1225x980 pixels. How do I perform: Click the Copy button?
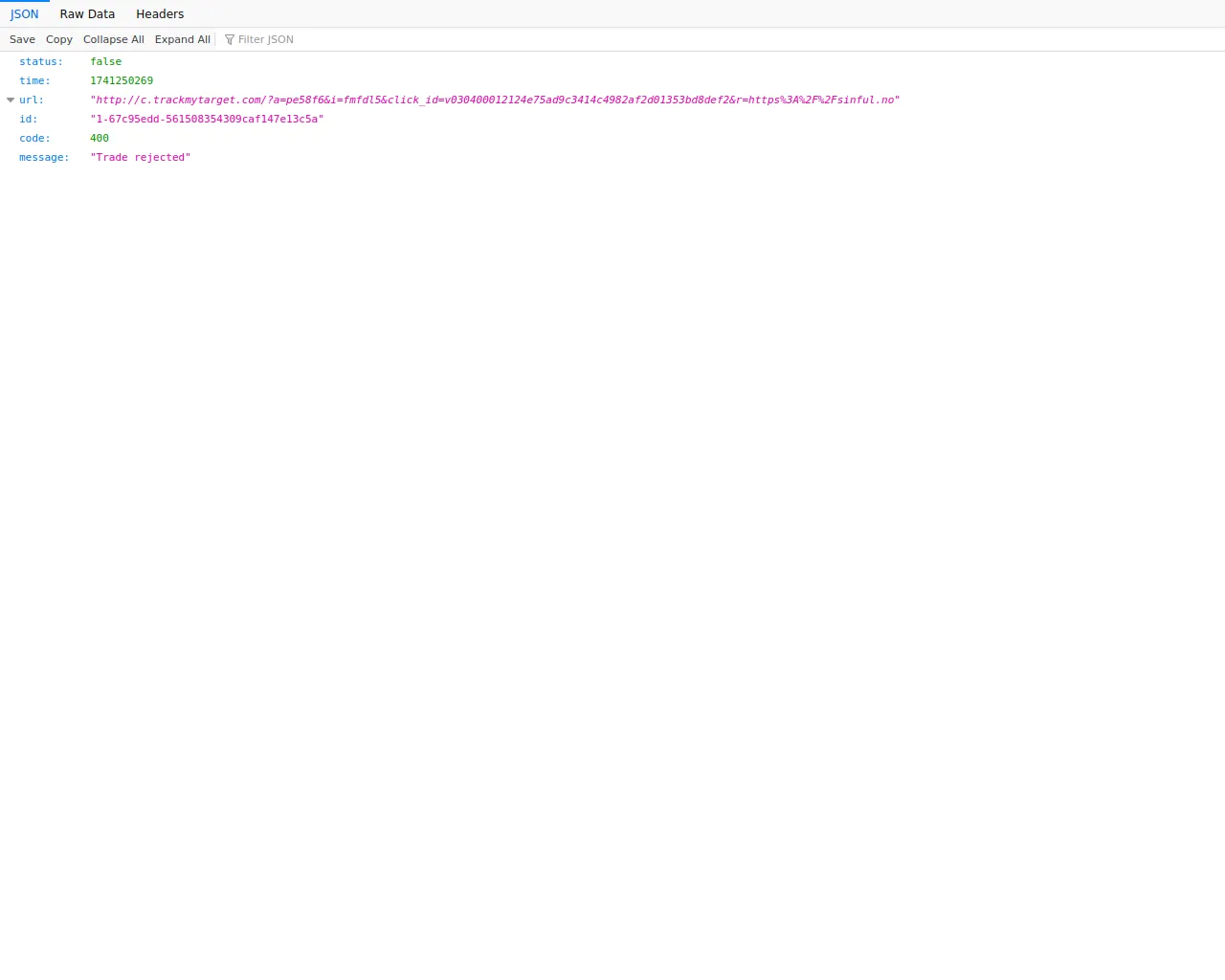[x=59, y=39]
